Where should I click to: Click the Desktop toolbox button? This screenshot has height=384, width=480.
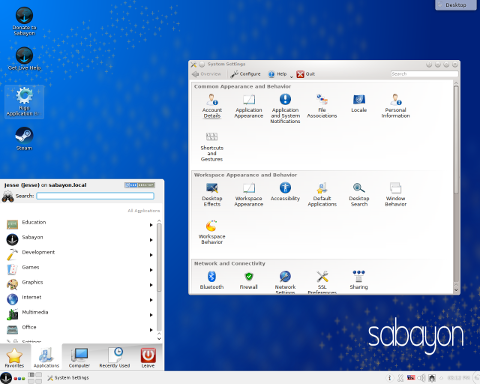pyautogui.click(x=456, y=5)
